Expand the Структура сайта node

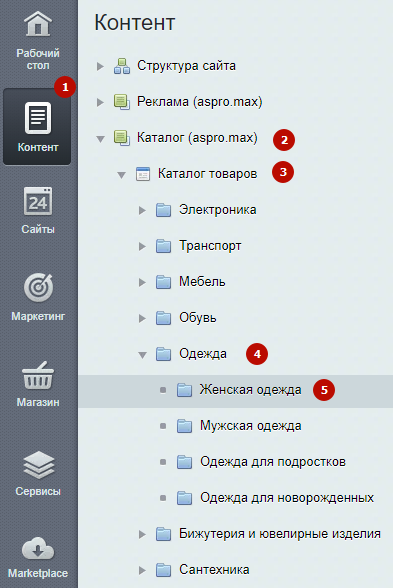pos(100,66)
